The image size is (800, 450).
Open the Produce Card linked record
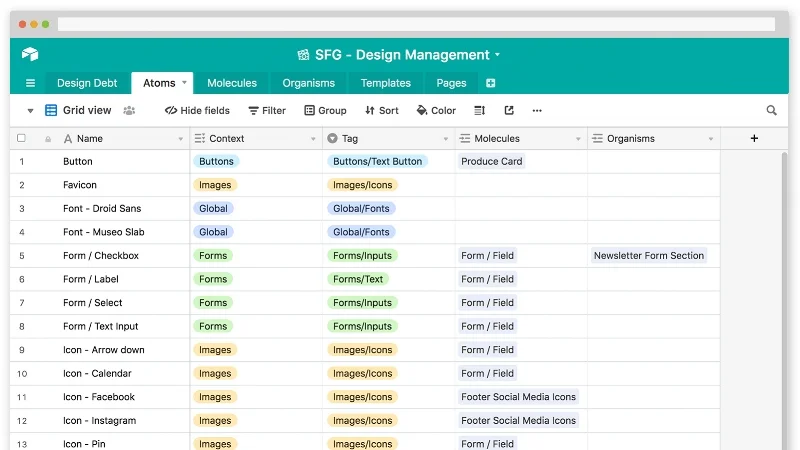point(492,161)
